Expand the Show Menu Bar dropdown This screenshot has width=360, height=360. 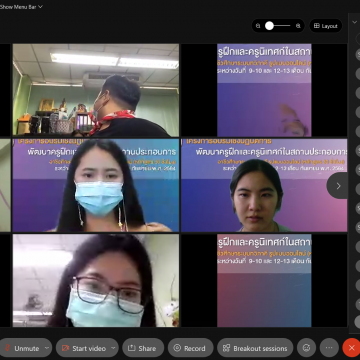[22, 7]
